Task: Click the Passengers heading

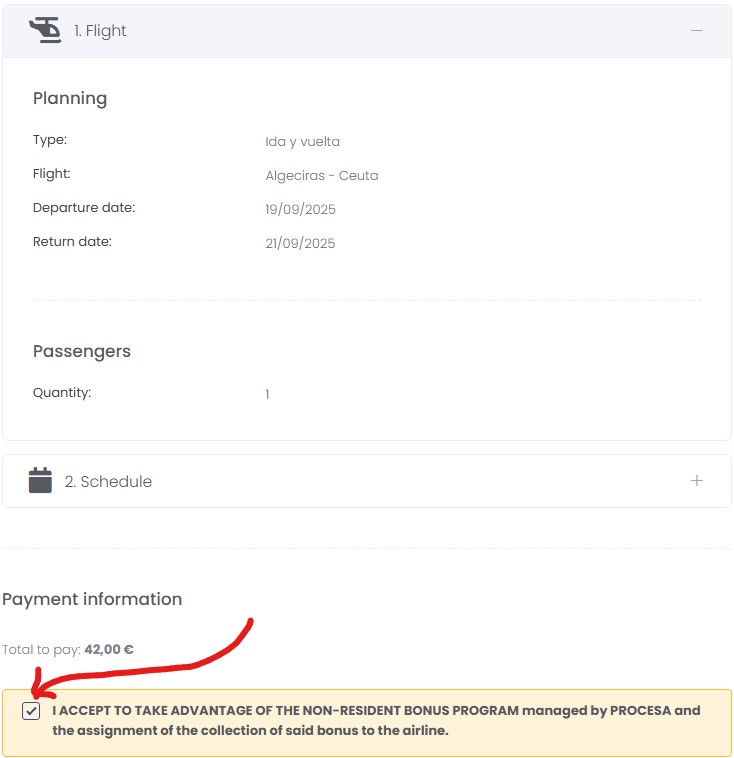Action: tap(82, 351)
